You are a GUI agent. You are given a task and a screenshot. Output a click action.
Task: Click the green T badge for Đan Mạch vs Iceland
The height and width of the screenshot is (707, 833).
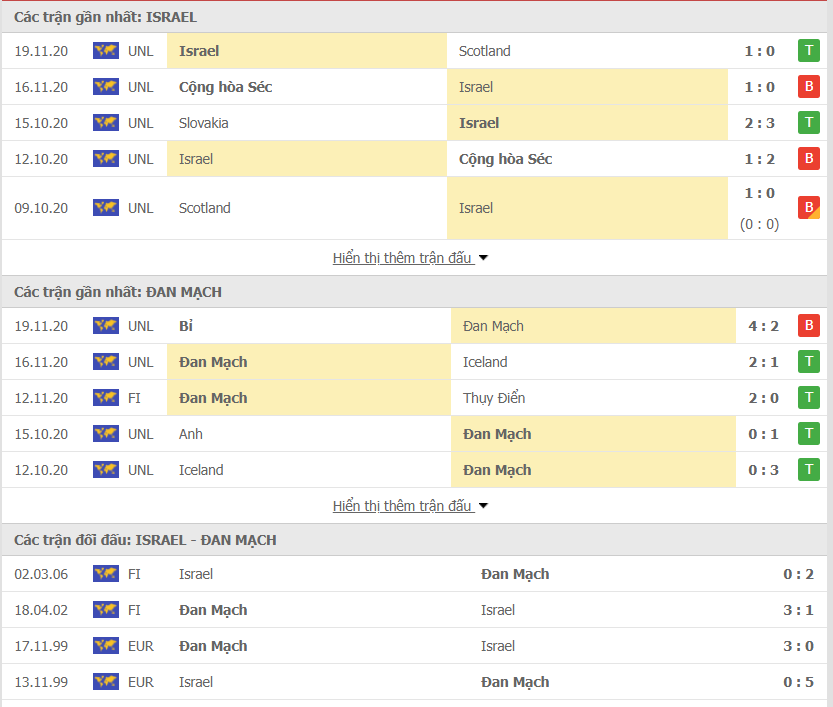point(809,361)
